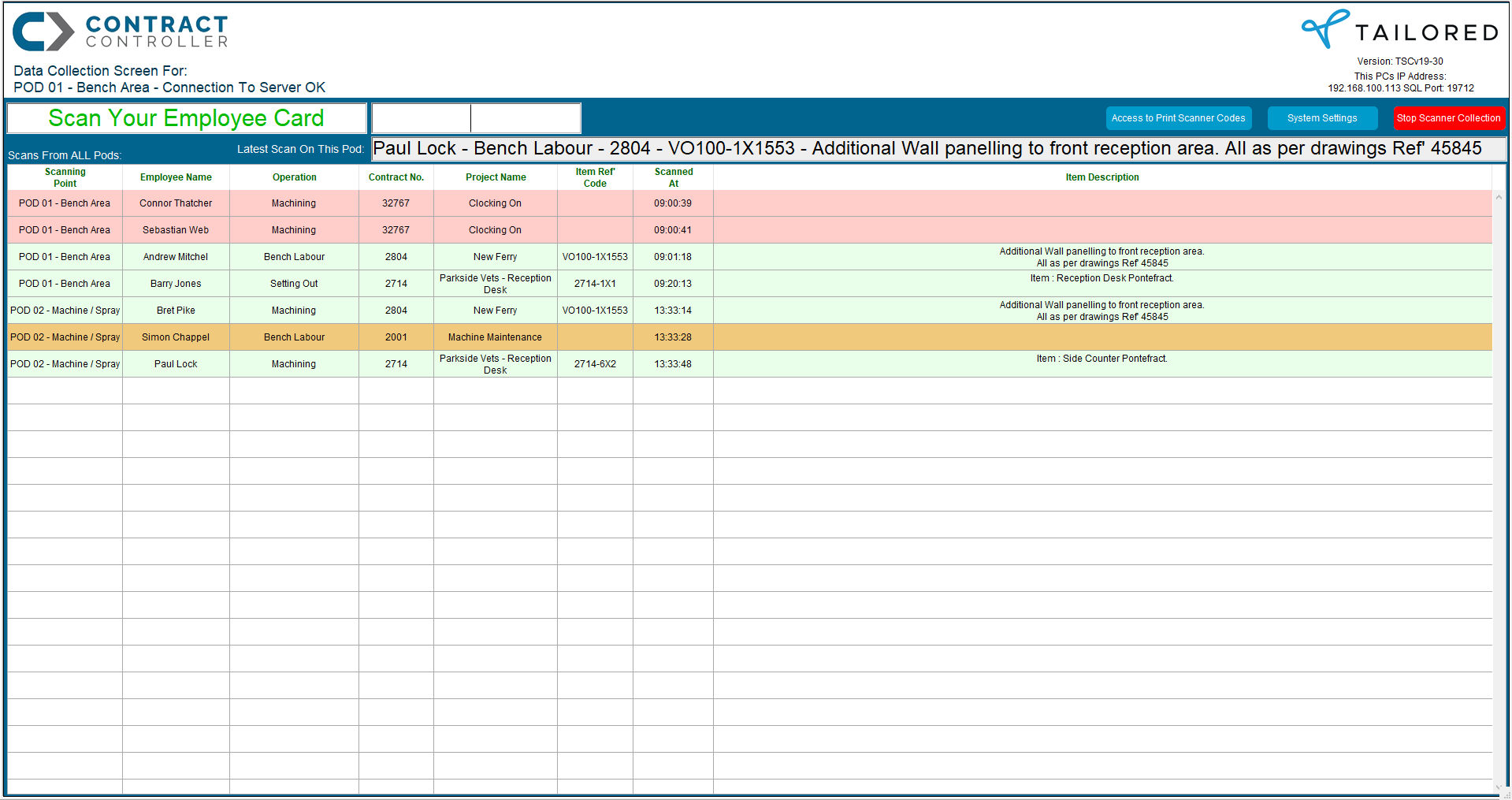
Task: Select employee Barry Jones
Action: (176, 284)
